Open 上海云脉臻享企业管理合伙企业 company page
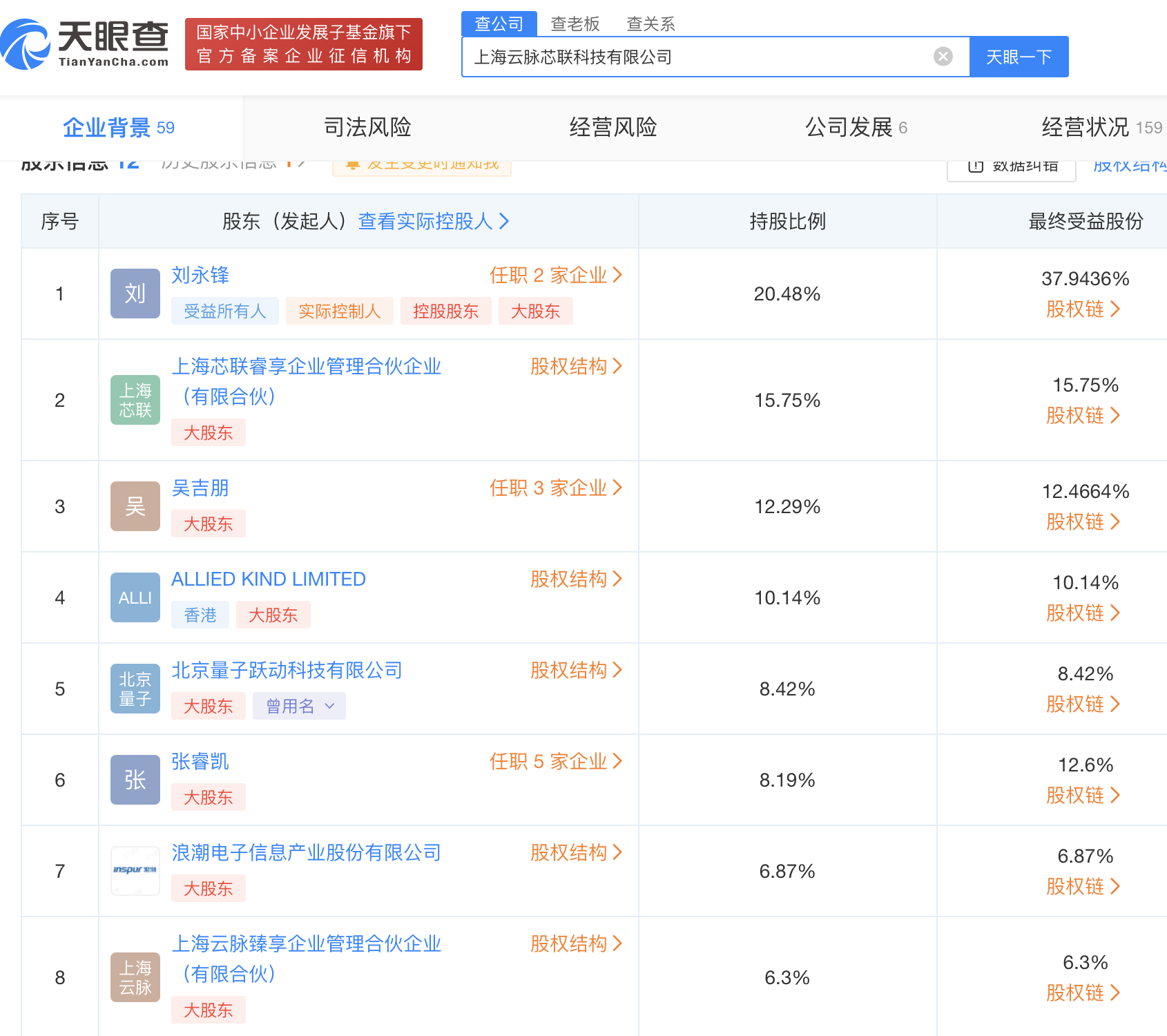This screenshot has width=1167, height=1036. tap(307, 959)
